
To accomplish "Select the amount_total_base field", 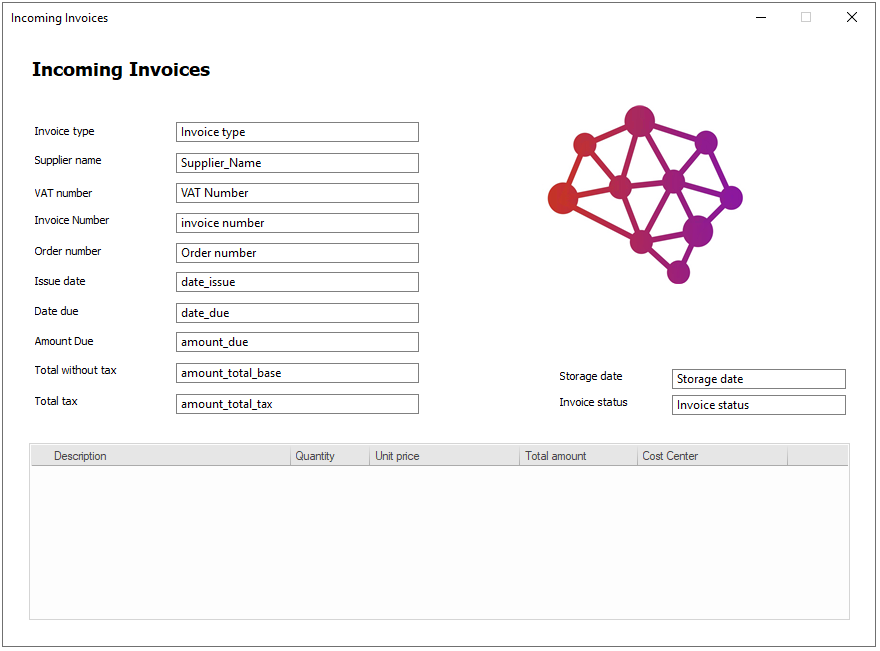I will click(297, 373).
